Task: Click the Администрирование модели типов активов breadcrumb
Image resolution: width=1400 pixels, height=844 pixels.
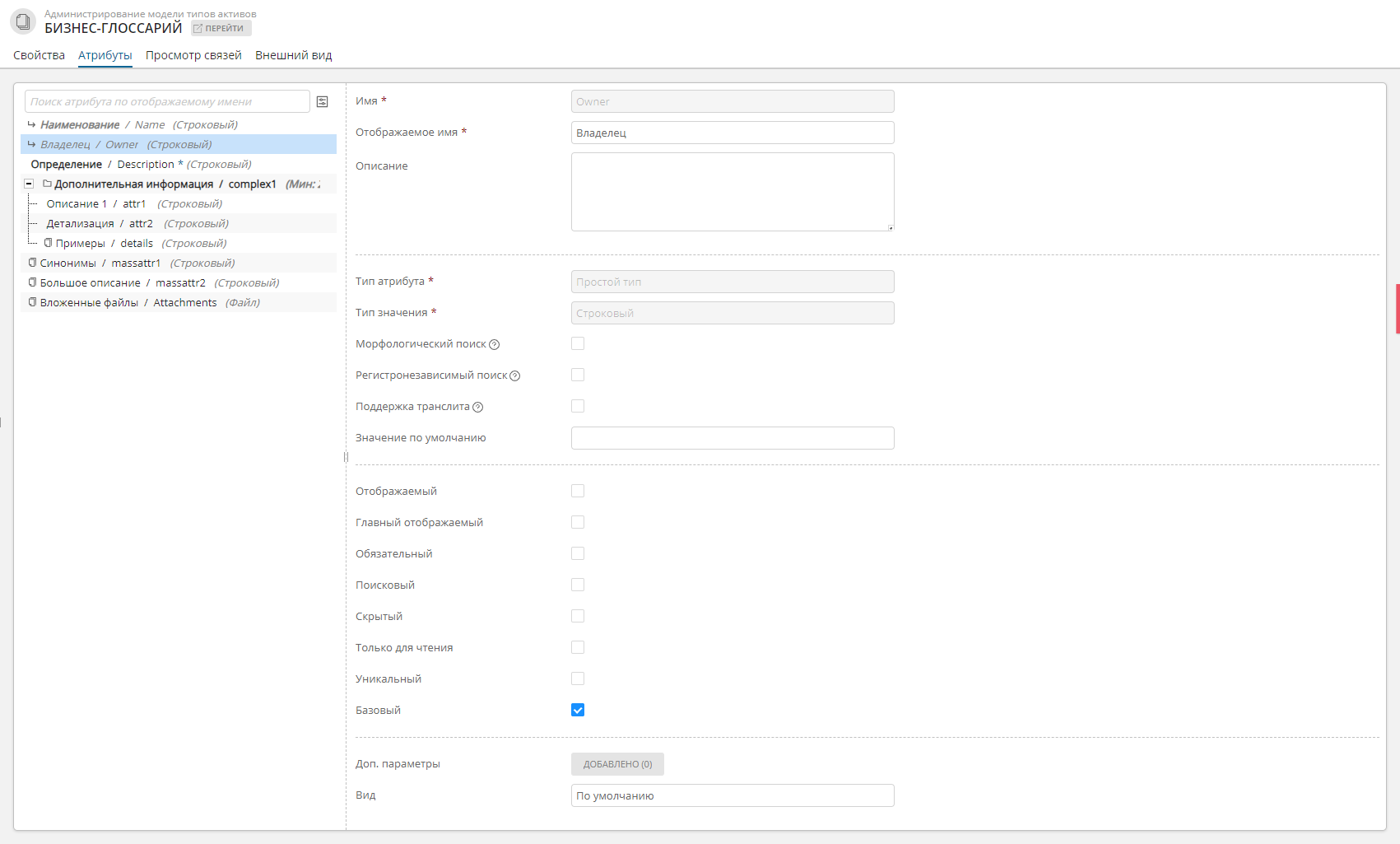Action: (151, 14)
